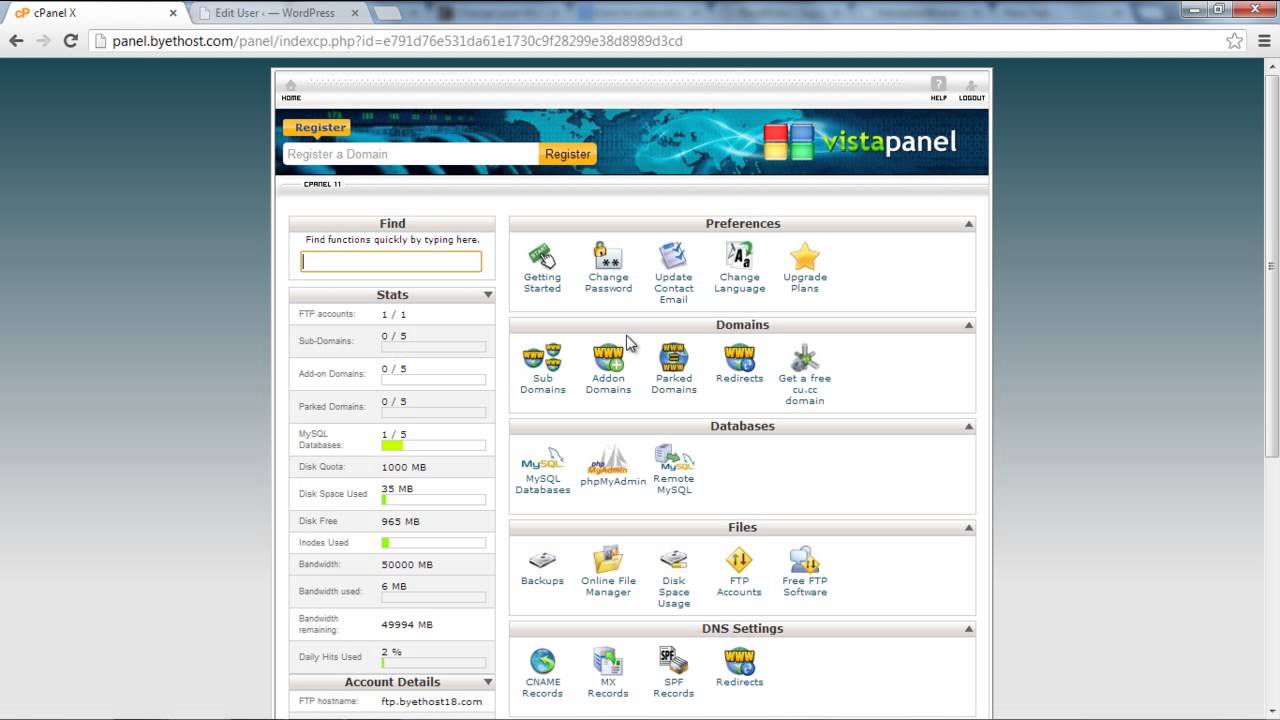Click the '965 MB' disk free value
1280x720 pixels.
401,522
